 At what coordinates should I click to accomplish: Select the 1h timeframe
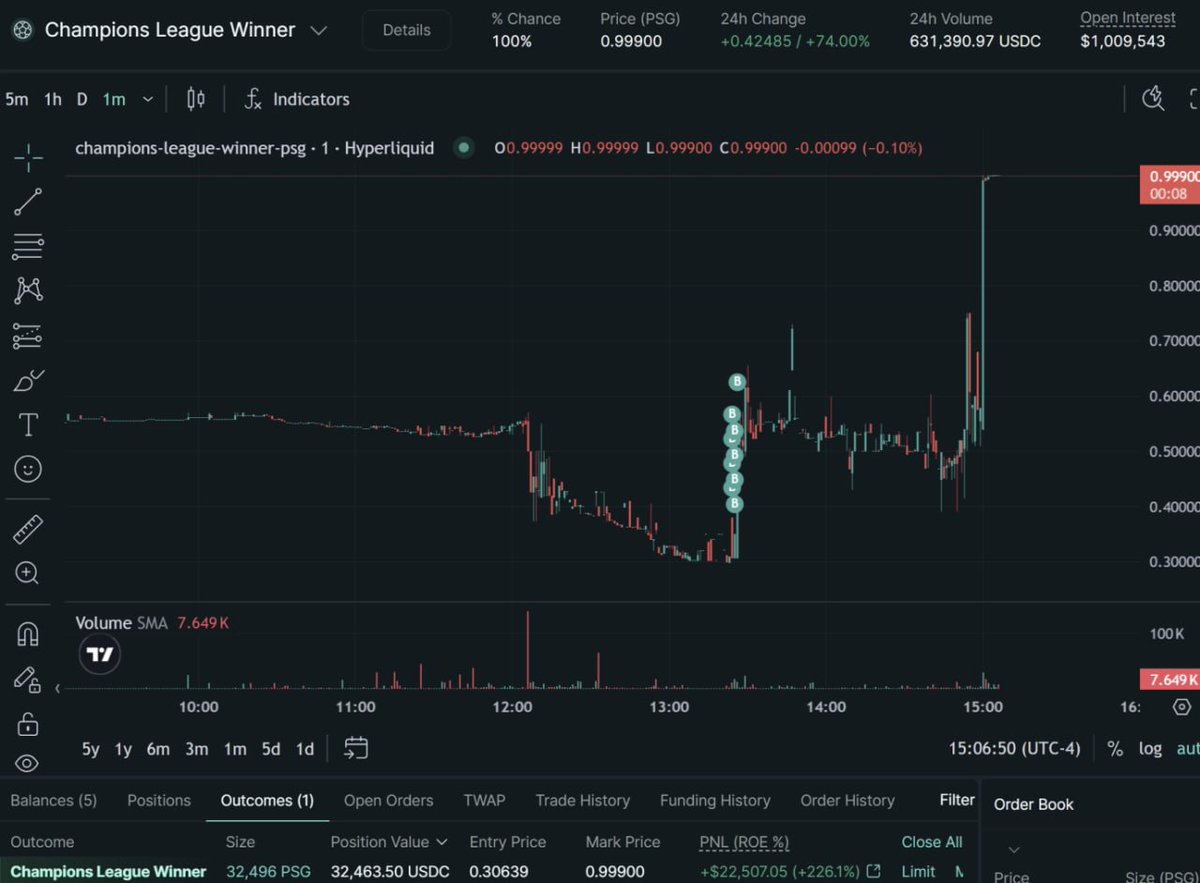pos(53,99)
